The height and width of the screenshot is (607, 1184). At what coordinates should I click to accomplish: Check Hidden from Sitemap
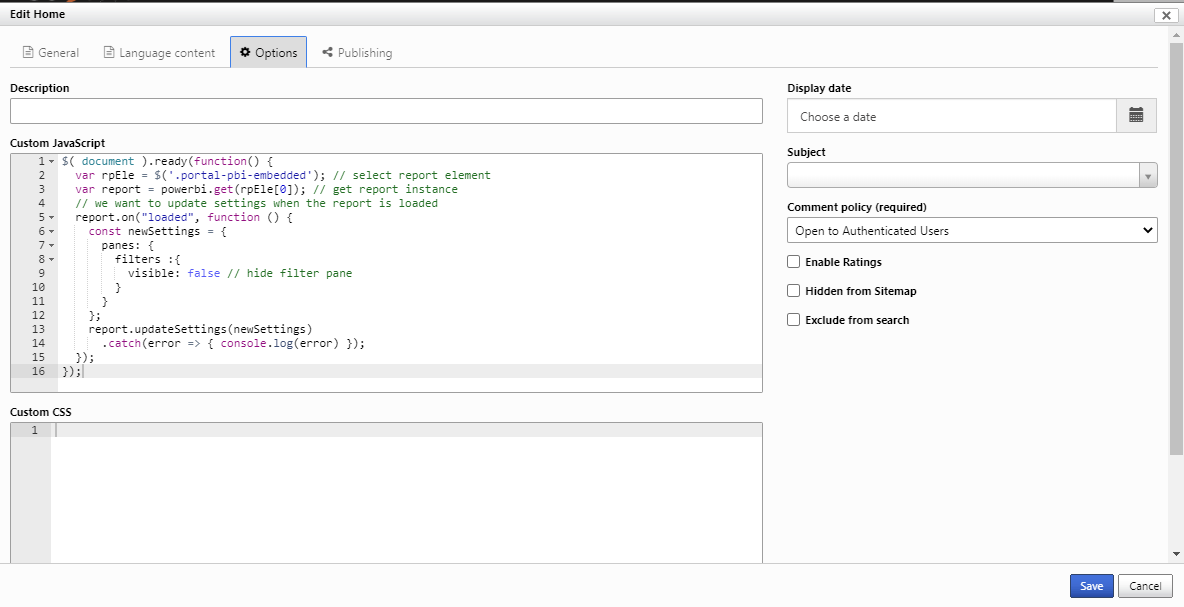793,291
